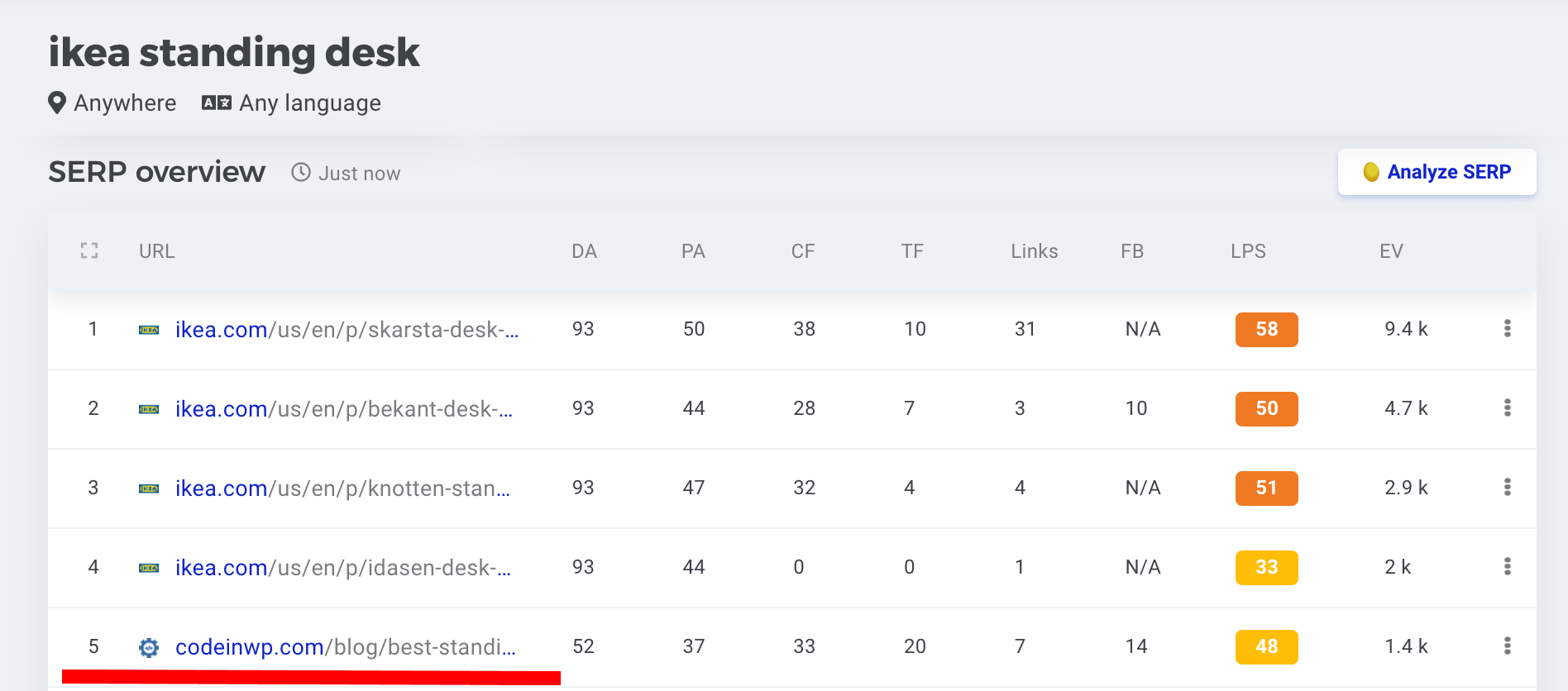Open the three-dot menu for codeinwp row
This screenshot has width=1568, height=691.
(x=1508, y=646)
